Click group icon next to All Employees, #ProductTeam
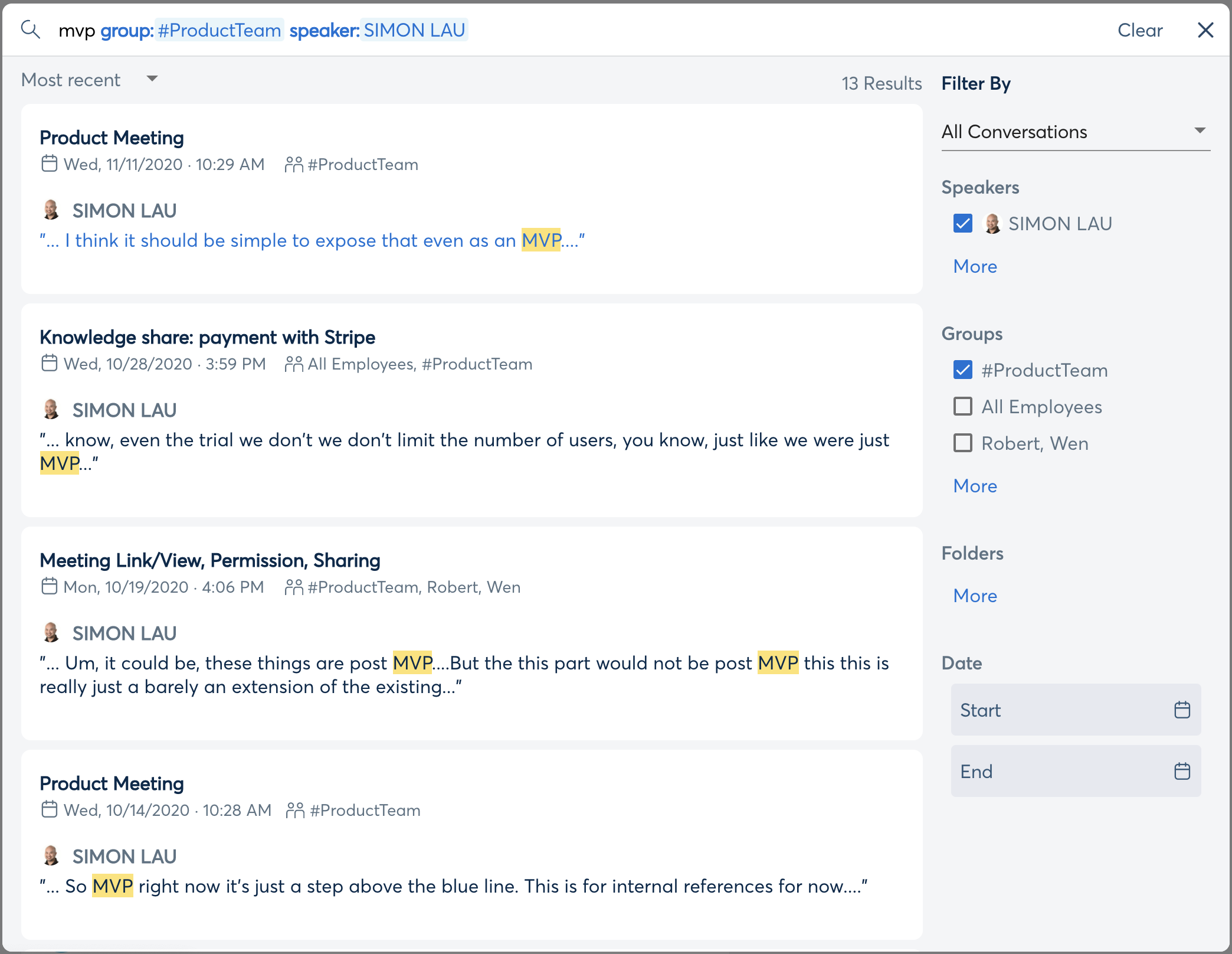This screenshot has height=954, width=1232. [x=293, y=364]
